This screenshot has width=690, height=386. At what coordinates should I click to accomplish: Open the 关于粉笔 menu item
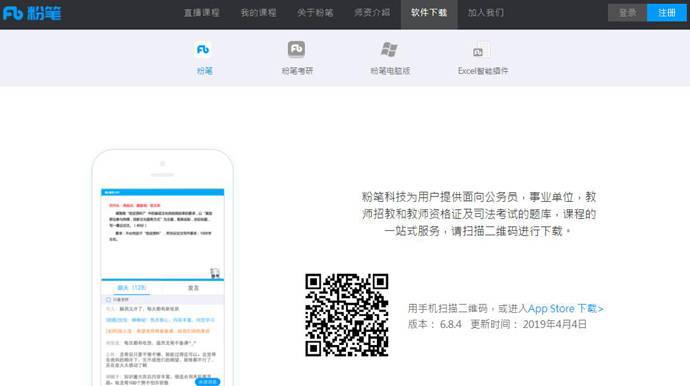(315, 13)
